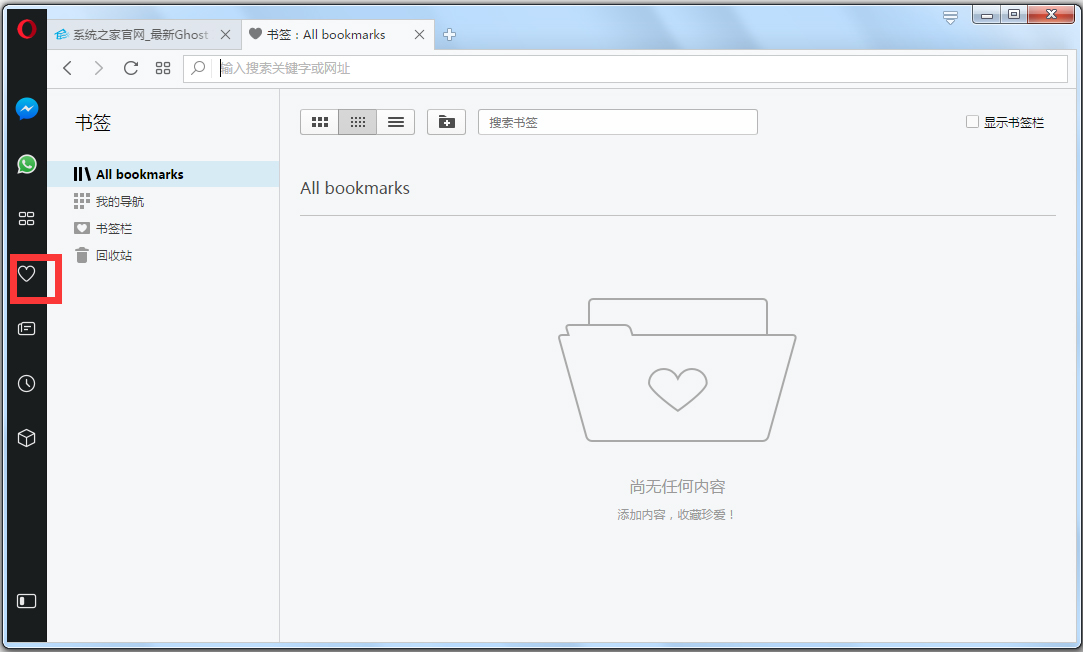Close the 系统之家官网 tab
This screenshot has width=1083, height=652.
point(225,35)
